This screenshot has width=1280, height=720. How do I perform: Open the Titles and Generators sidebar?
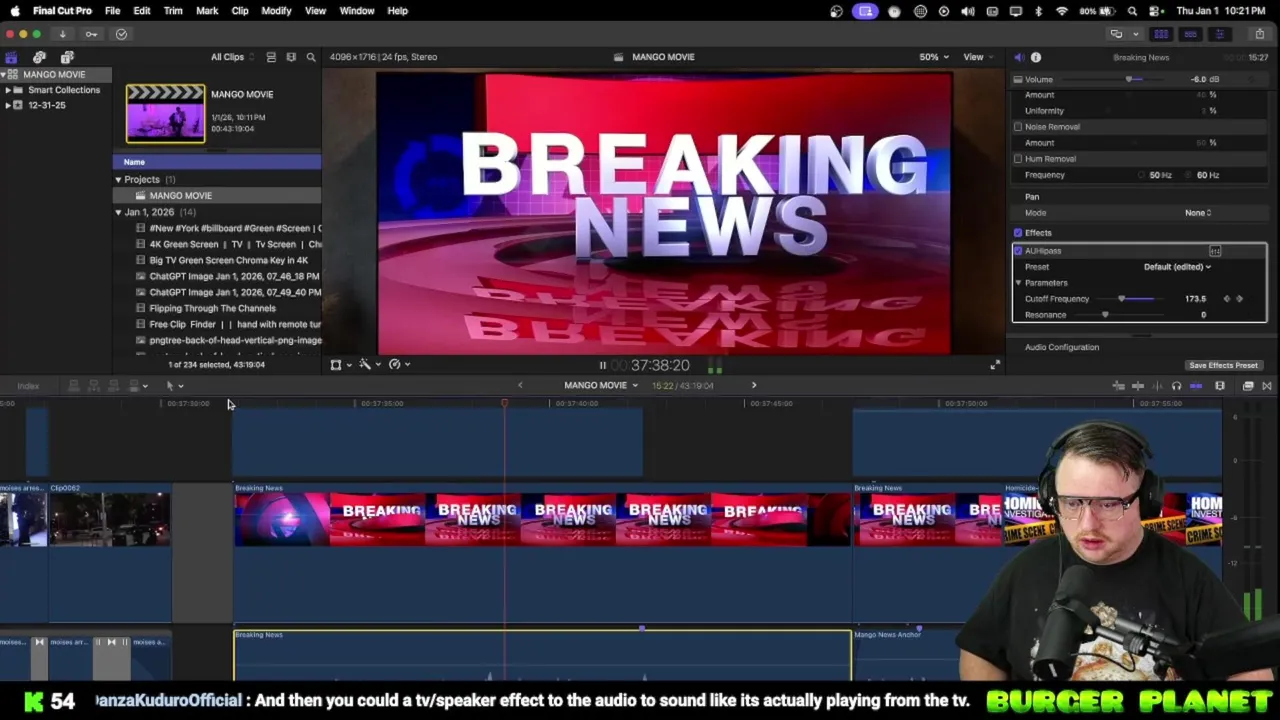(x=67, y=58)
